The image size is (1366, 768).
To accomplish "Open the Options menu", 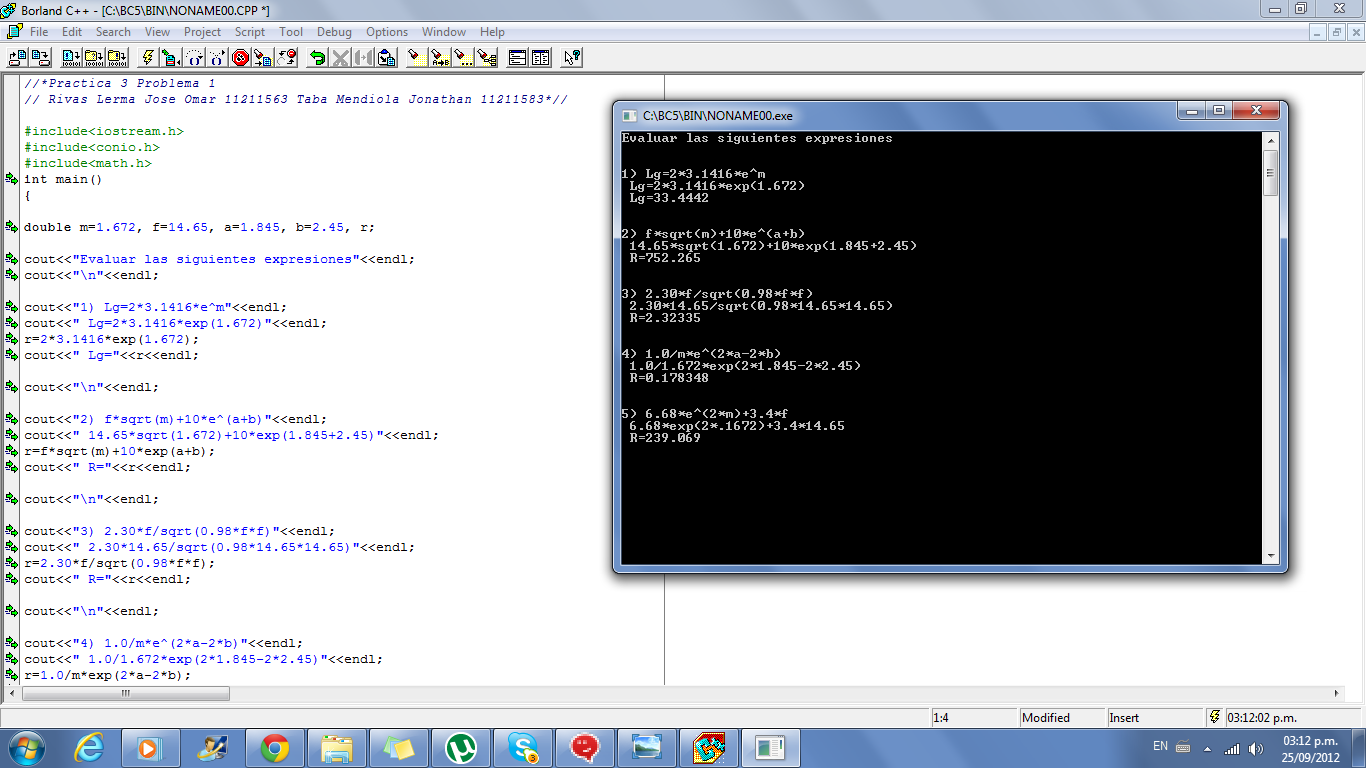I will click(x=386, y=31).
